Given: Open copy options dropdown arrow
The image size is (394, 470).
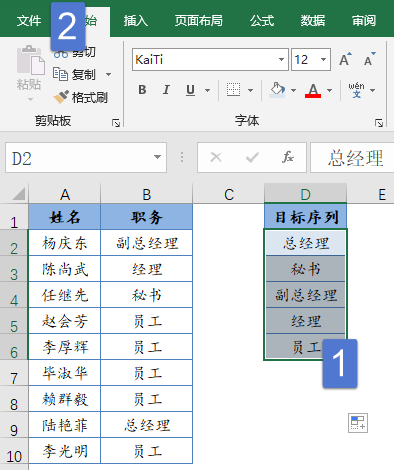Looking at the screenshot, I should pyautogui.click(x=108, y=74).
